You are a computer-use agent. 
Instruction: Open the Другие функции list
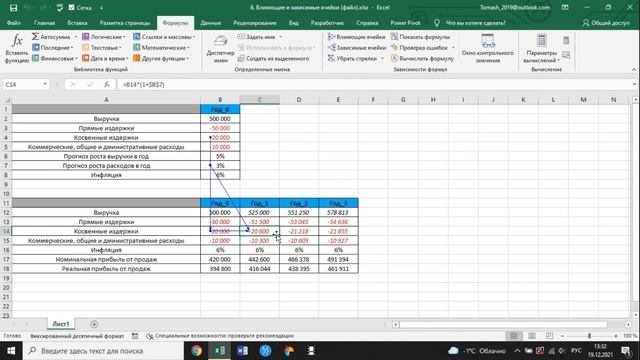161,58
